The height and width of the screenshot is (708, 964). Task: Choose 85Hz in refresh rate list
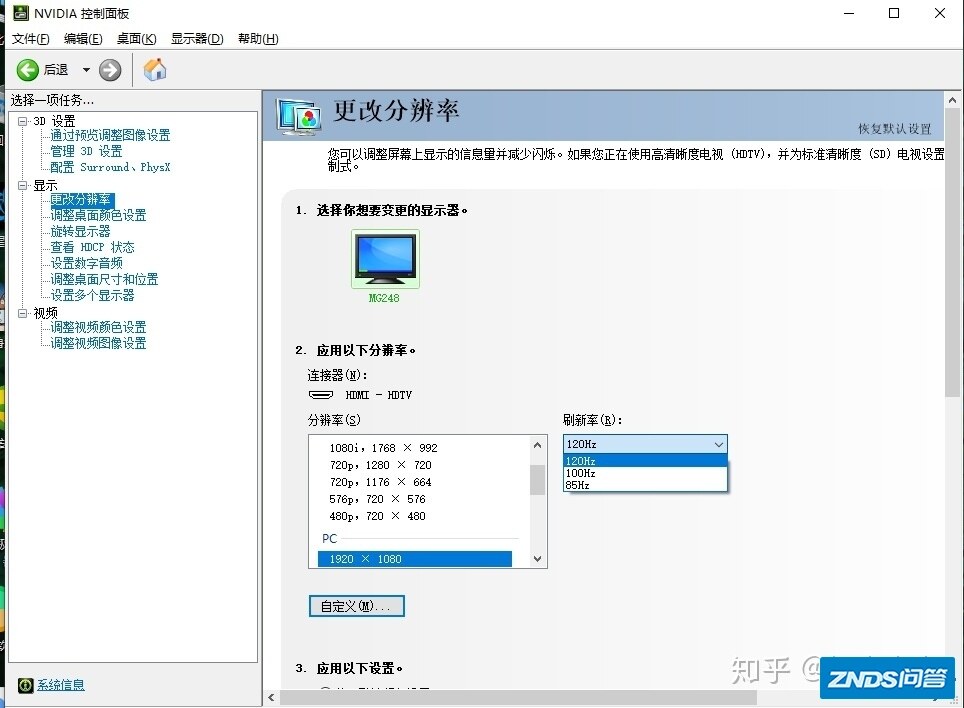[x=645, y=485]
